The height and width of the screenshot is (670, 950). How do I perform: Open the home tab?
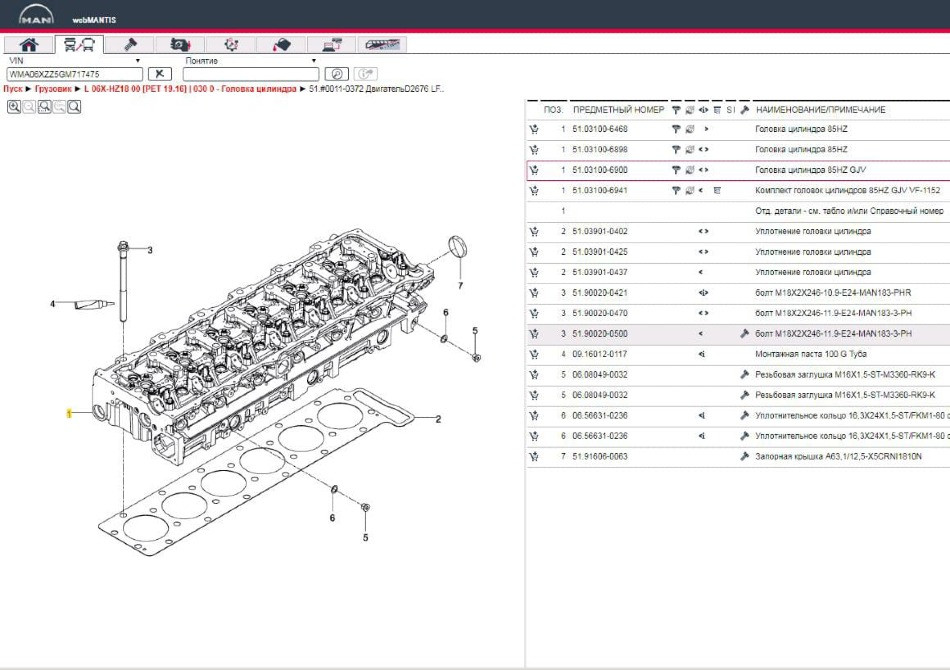pos(29,44)
